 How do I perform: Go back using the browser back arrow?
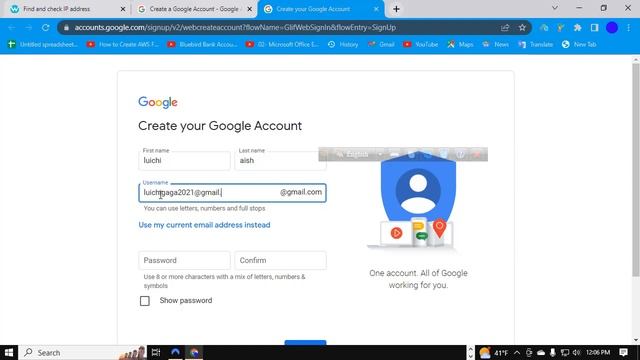tap(11, 28)
